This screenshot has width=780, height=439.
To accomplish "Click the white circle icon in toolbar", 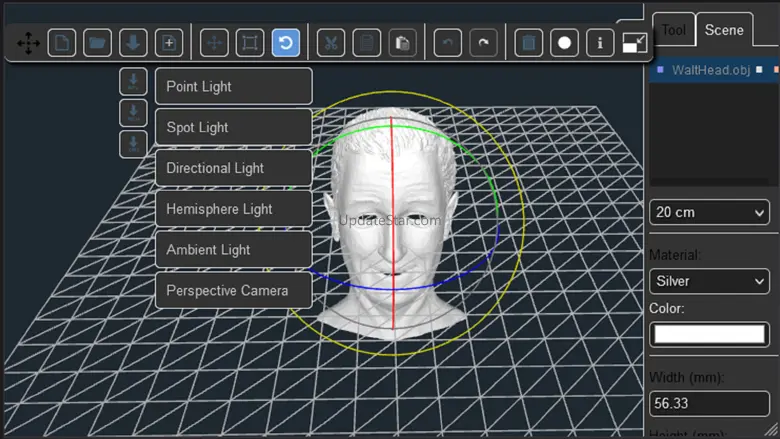I will (564, 43).
